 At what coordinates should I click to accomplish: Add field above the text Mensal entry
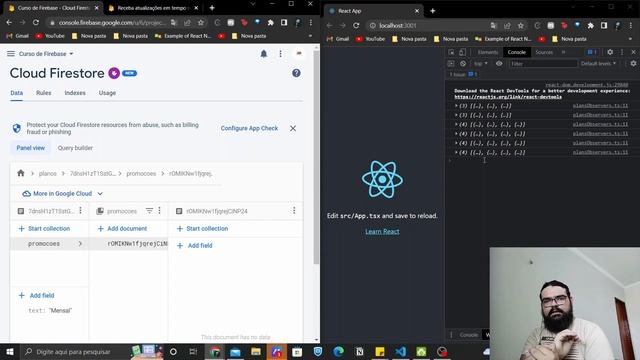coord(36,296)
